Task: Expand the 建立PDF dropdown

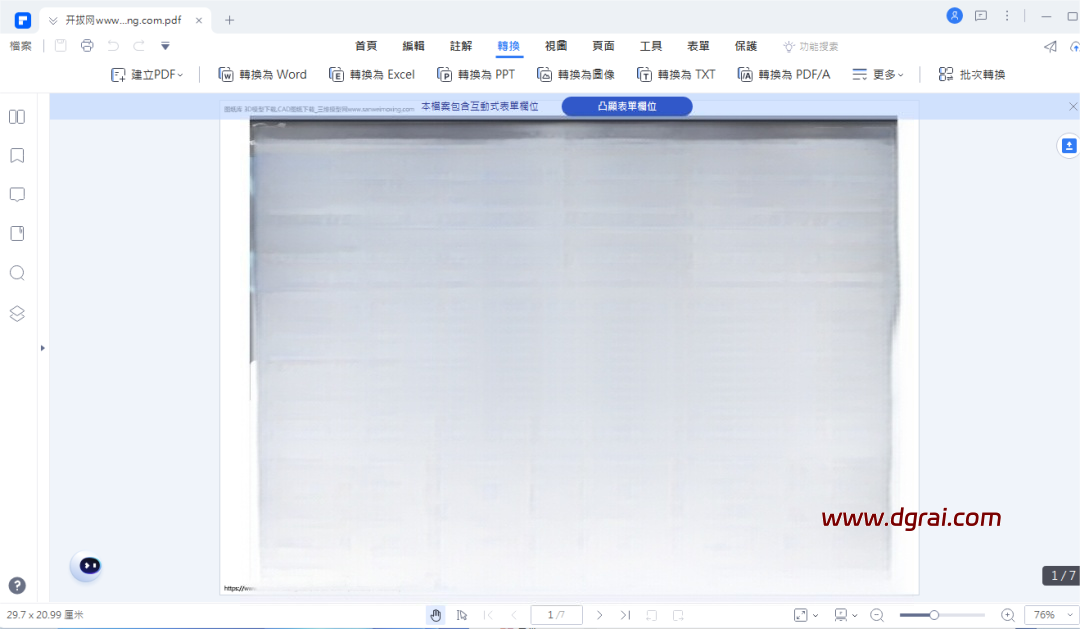Action: point(147,74)
